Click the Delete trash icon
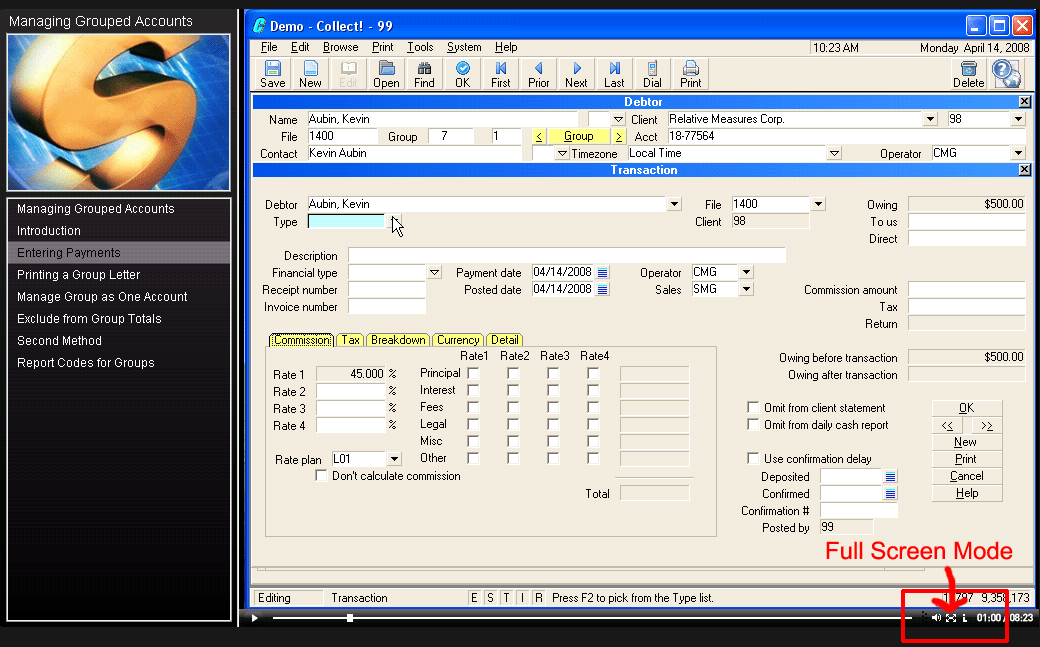 pos(968,74)
